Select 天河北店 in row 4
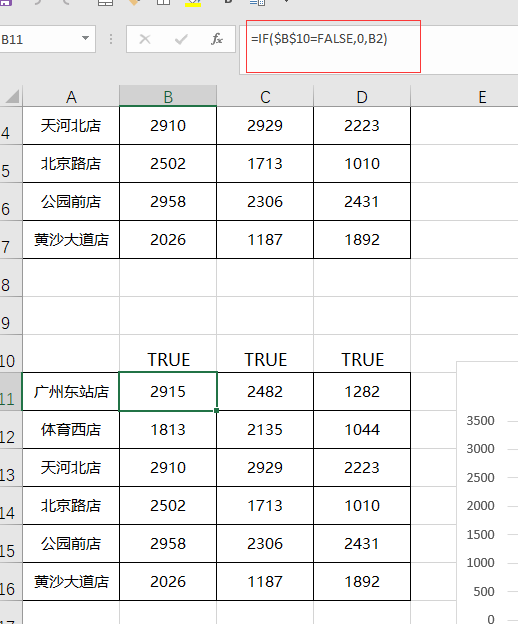518x624 pixels. [71, 126]
